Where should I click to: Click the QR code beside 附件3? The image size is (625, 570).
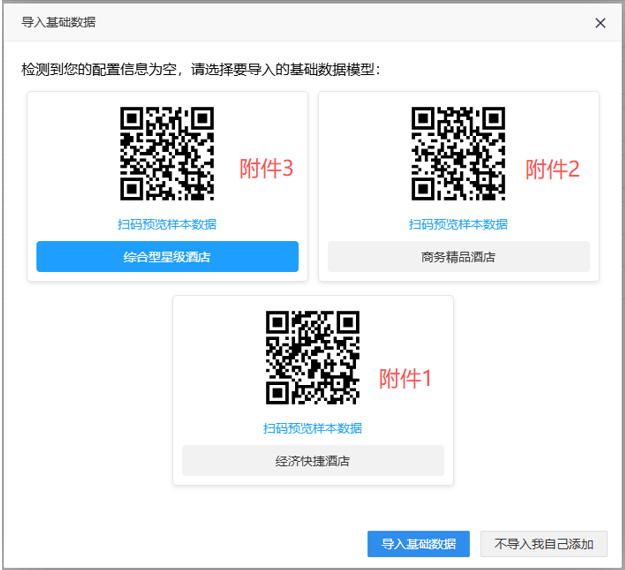coord(167,153)
